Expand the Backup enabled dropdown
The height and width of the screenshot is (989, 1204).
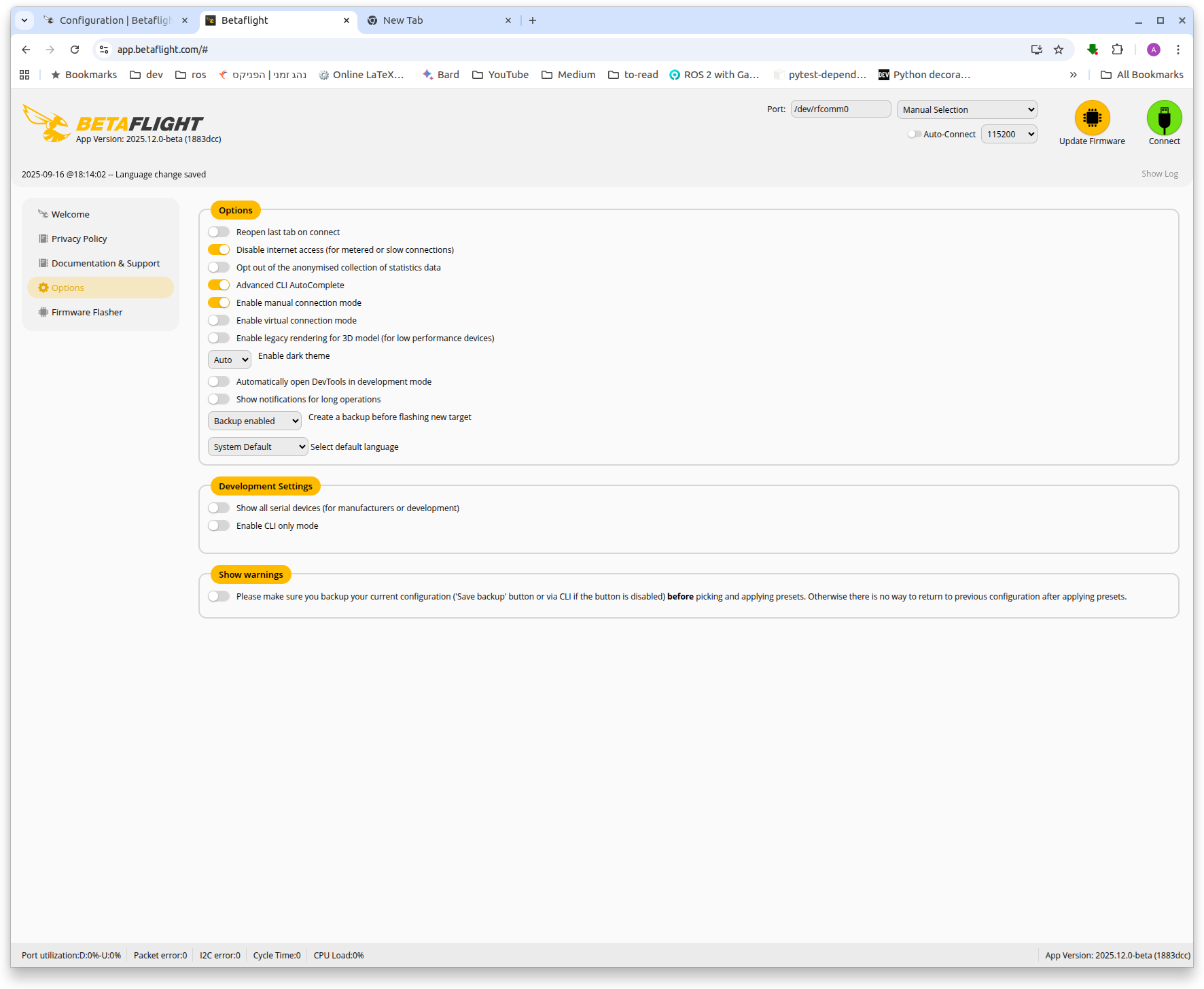click(255, 421)
